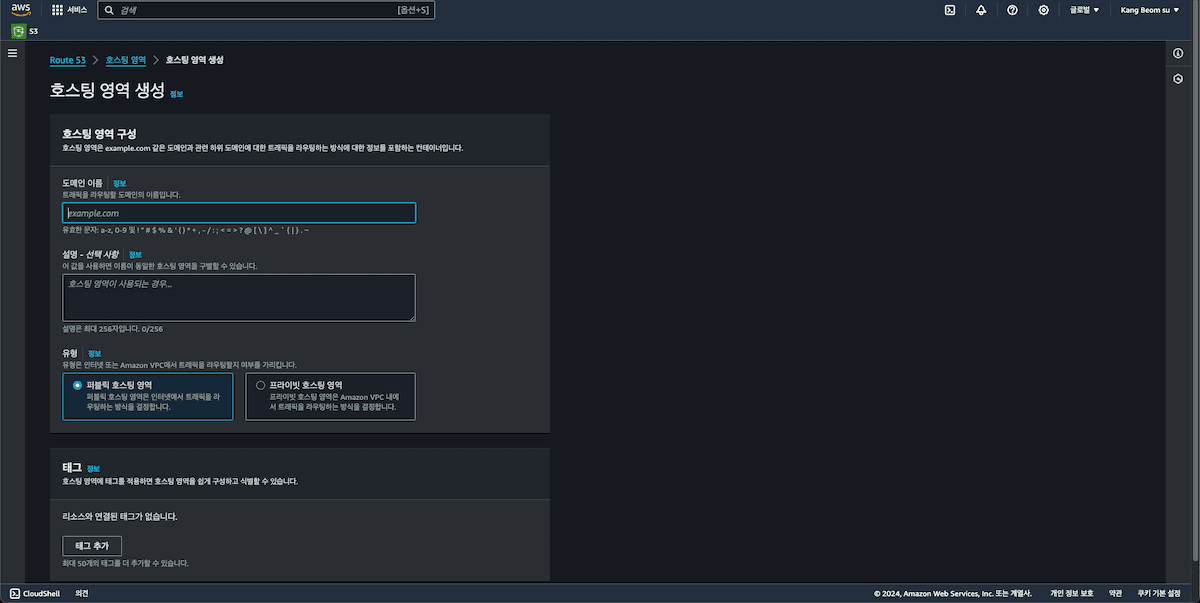Click the Route 53 breadcrumb link

coord(67,60)
